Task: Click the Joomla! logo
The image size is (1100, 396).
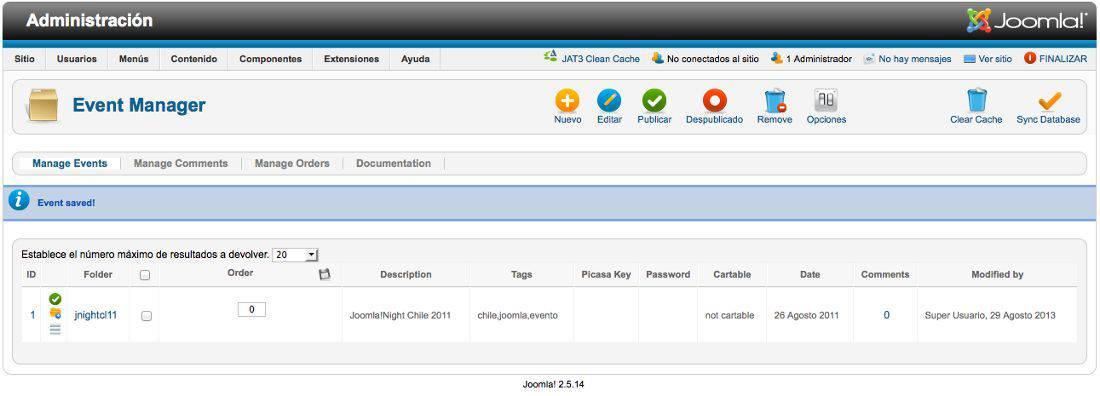Action: (x=1026, y=21)
